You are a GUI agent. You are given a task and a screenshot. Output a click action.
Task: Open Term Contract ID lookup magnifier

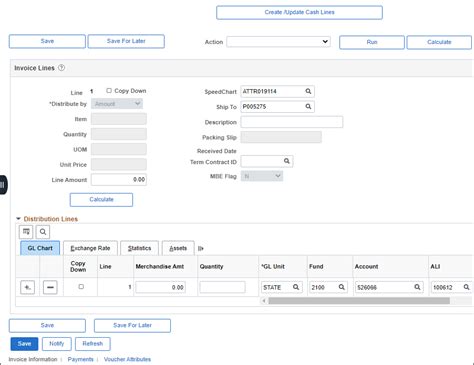(x=287, y=161)
